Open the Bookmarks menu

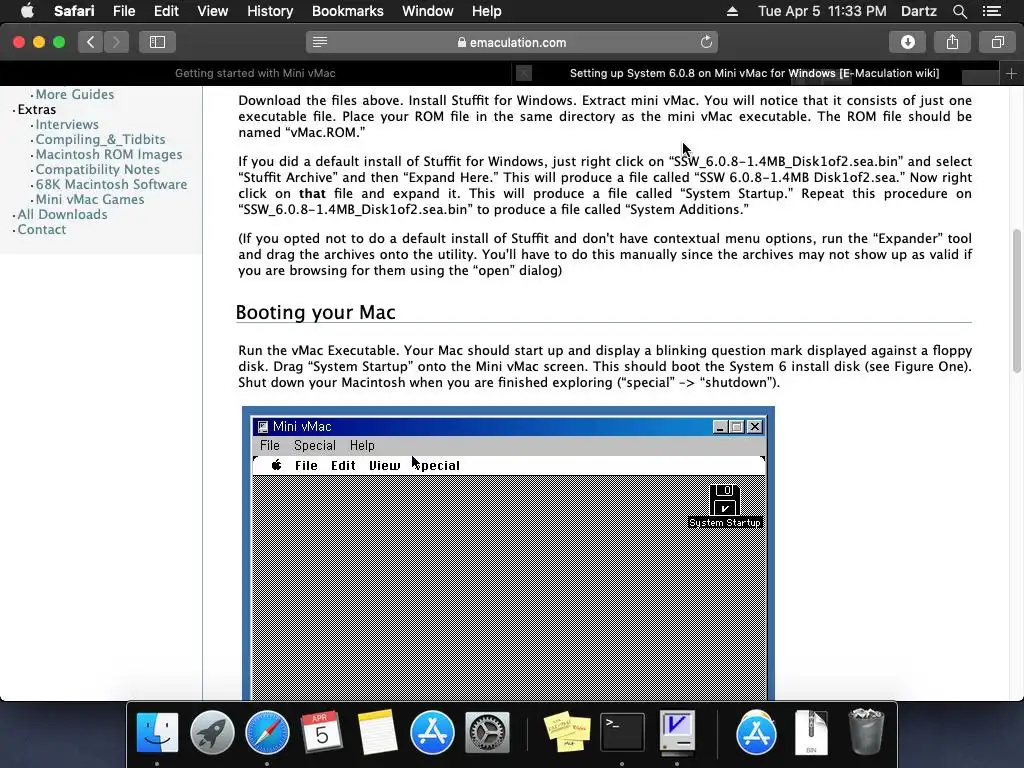347,11
